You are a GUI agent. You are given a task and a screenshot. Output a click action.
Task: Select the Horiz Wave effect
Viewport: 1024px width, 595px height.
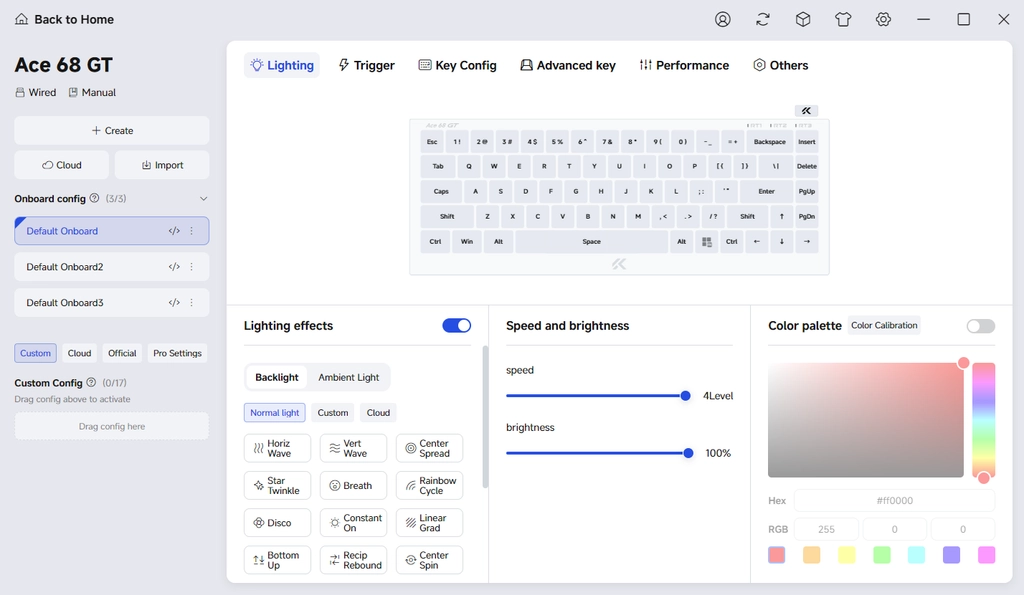coord(278,448)
